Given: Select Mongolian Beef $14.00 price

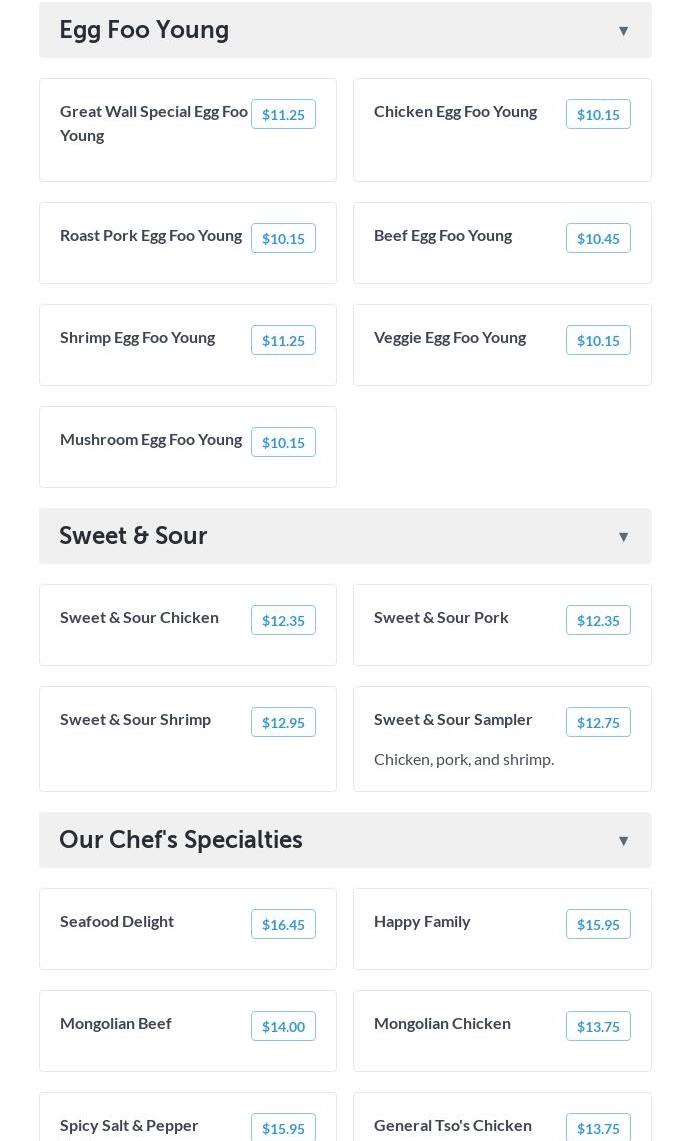Looking at the screenshot, I should 283,1027.
